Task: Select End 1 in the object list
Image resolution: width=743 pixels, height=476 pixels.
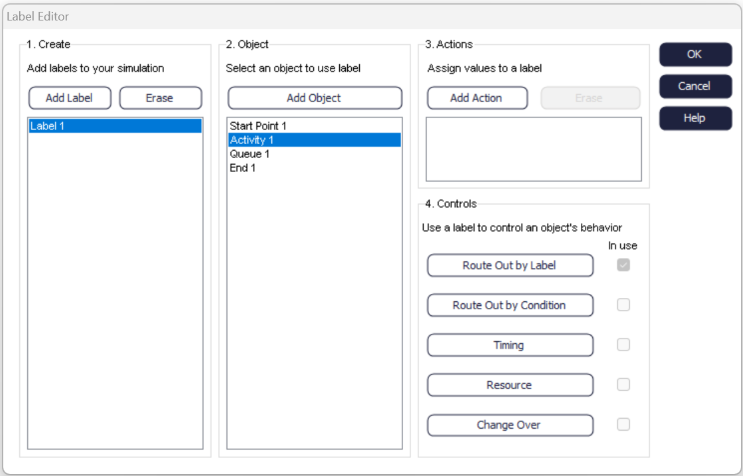Action: click(x=243, y=168)
